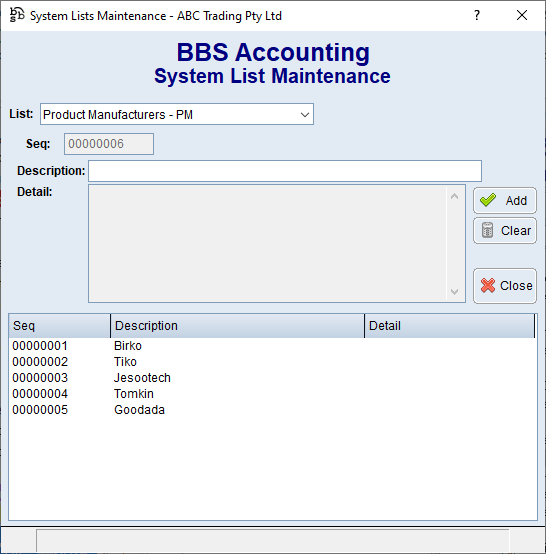Select the Jesootech entry
Viewport: 546px width, 554px height.
142,378
